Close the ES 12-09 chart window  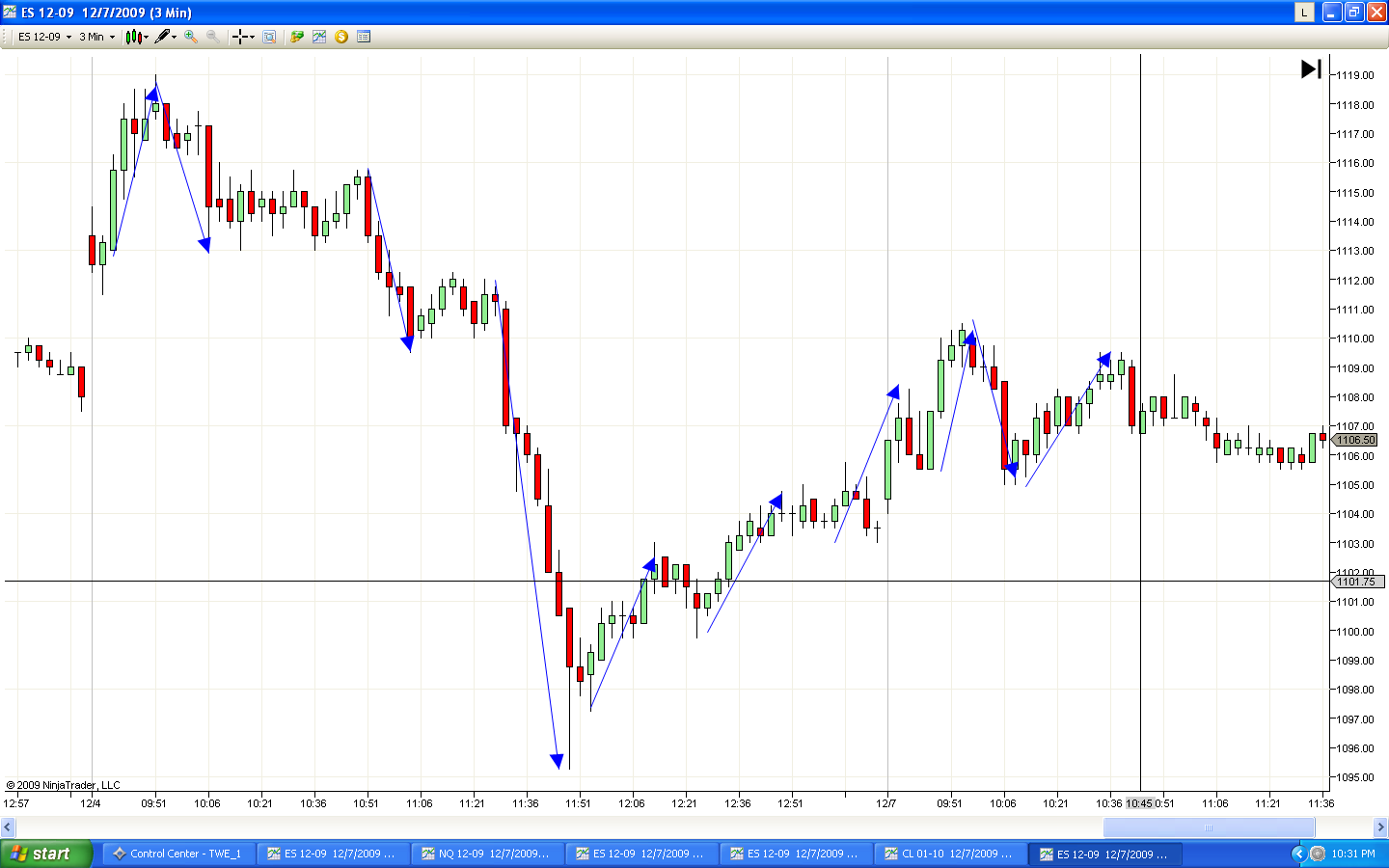tap(1376, 12)
